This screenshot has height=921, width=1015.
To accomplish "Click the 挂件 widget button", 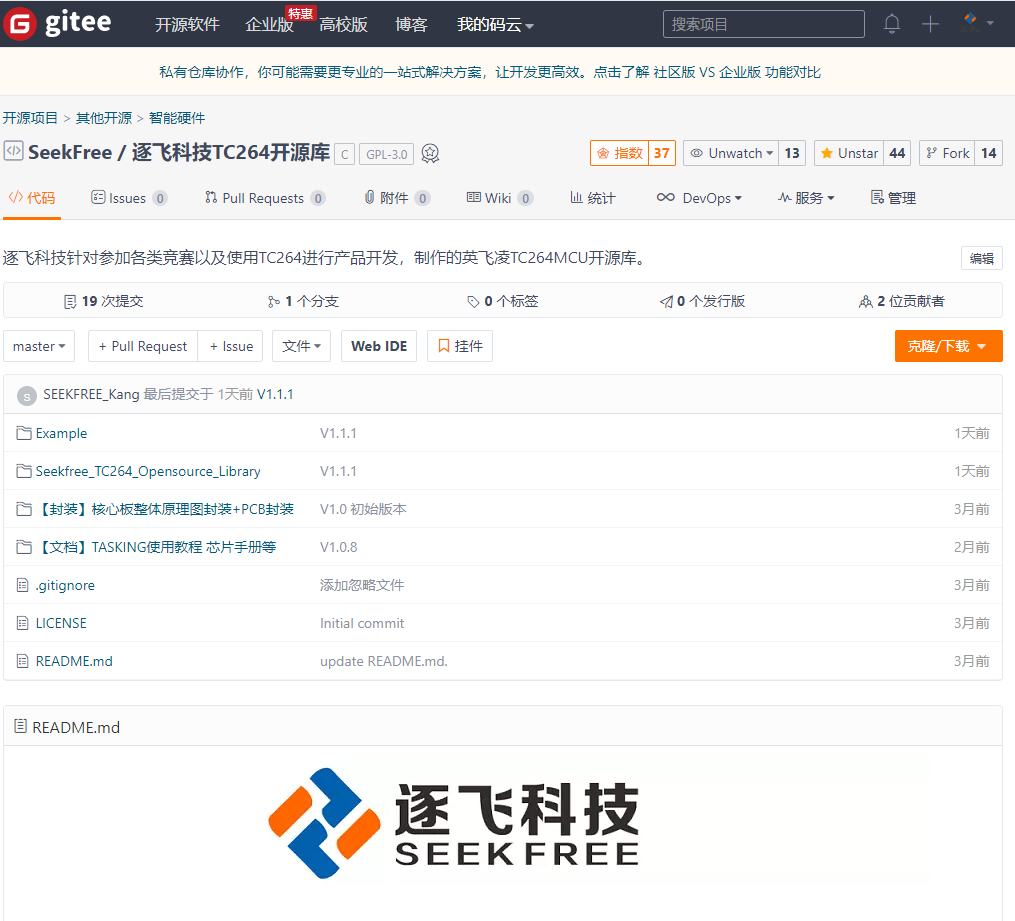I will pyautogui.click(x=460, y=346).
